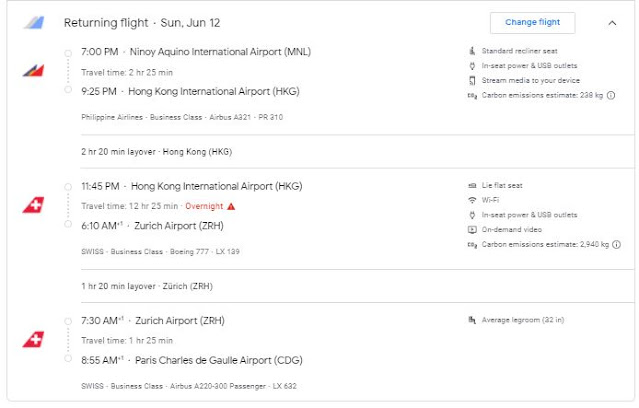Click the airline icon beside Returning flight
The height and width of the screenshot is (408, 639).
click(x=34, y=22)
